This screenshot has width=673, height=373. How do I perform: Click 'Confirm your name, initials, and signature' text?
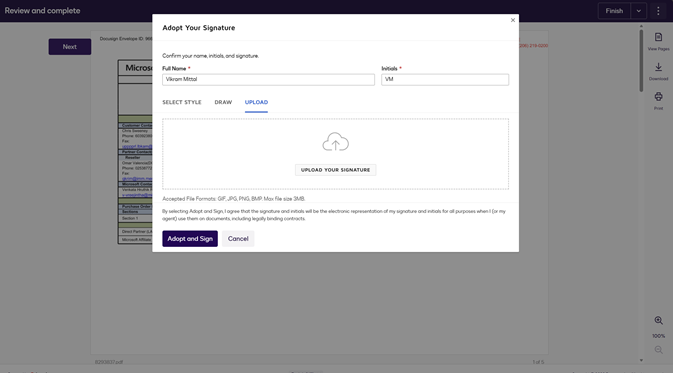210,56
